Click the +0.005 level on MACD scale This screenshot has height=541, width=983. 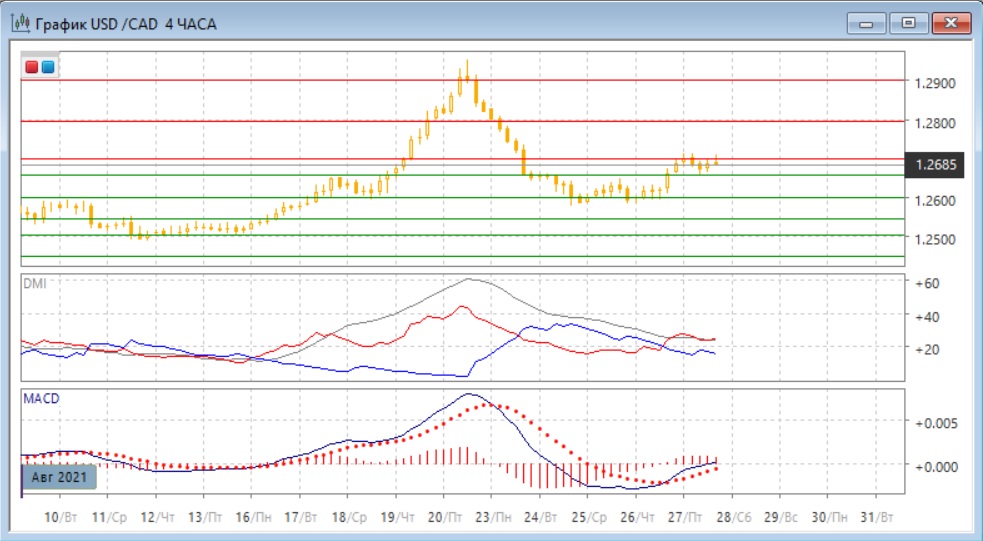click(936, 422)
